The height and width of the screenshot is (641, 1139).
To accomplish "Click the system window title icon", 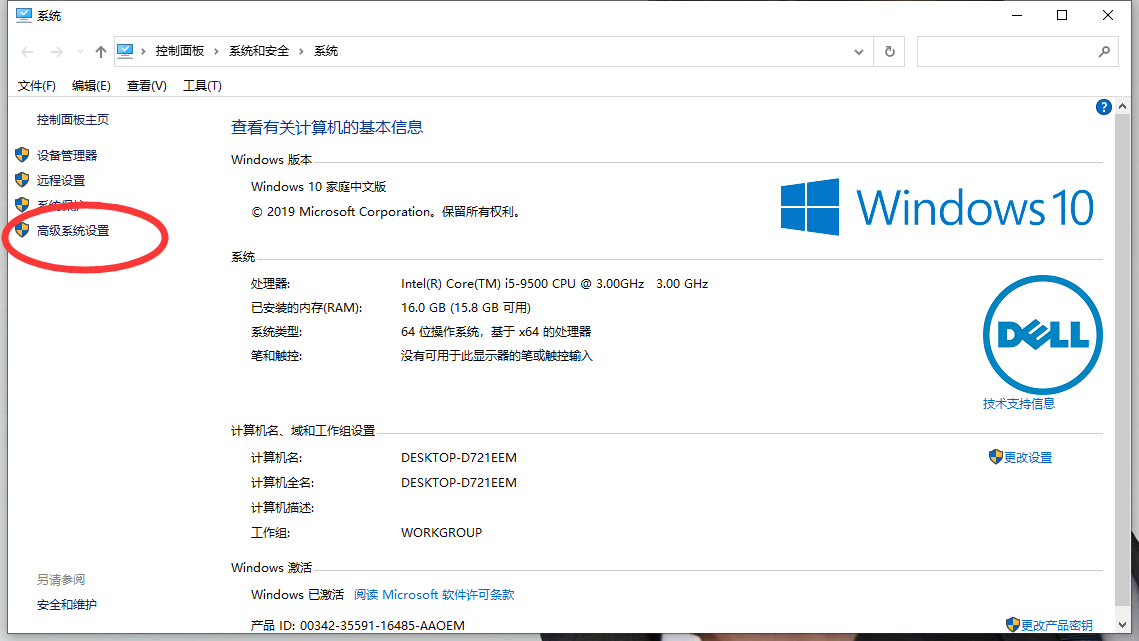I will [24, 15].
